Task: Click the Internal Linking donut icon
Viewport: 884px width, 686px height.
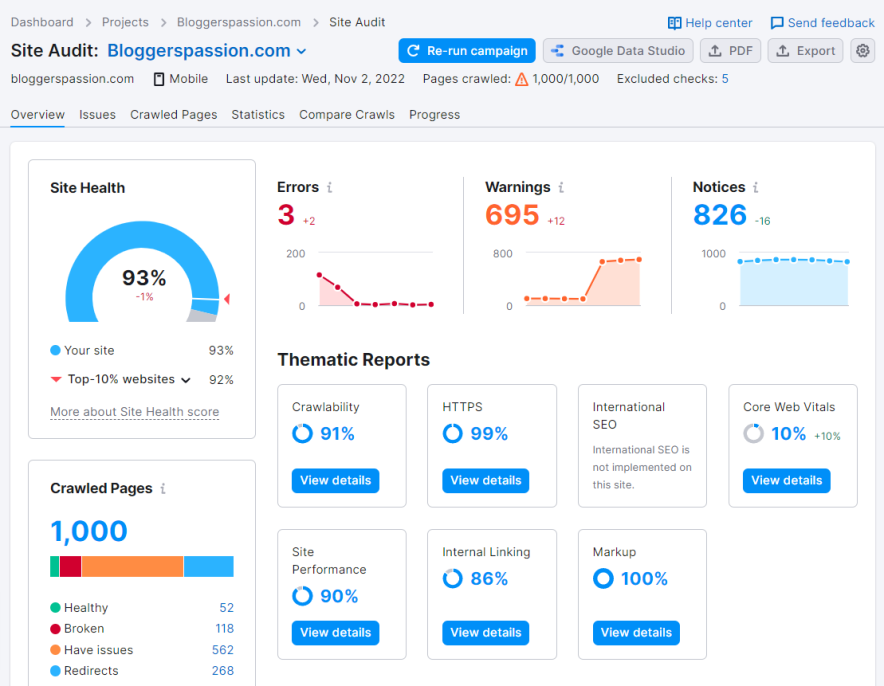Action: pos(452,578)
